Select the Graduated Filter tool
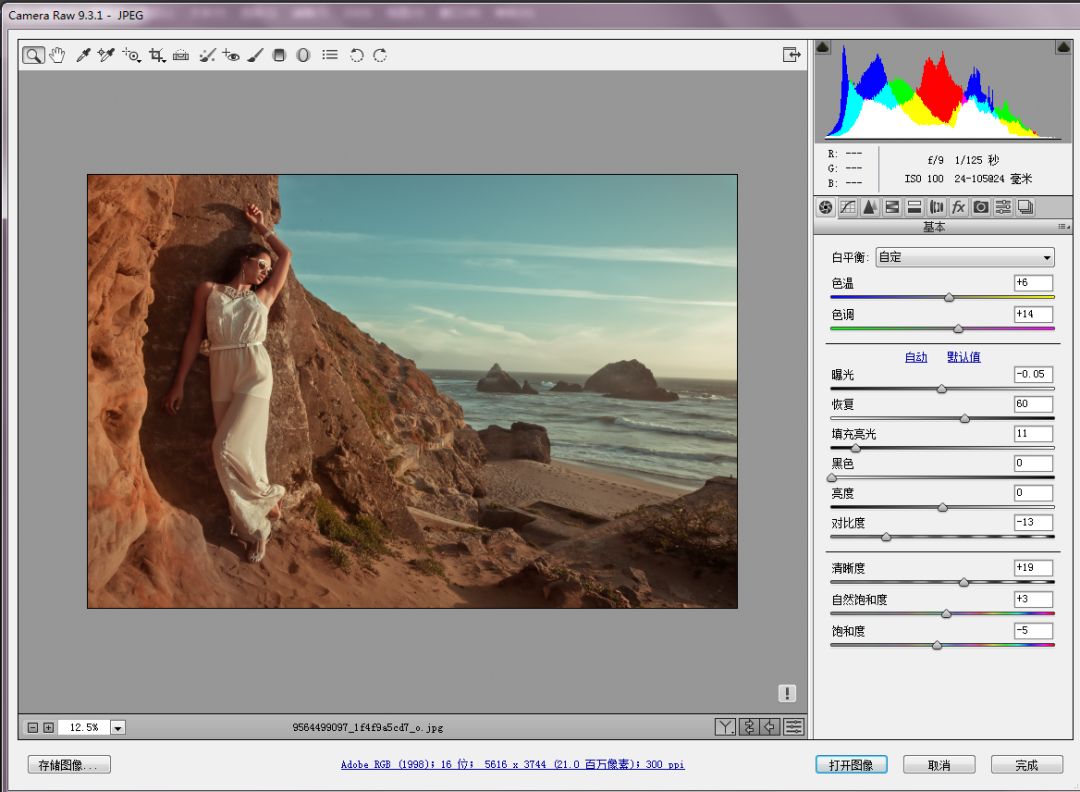The image size is (1080, 792). click(x=279, y=55)
